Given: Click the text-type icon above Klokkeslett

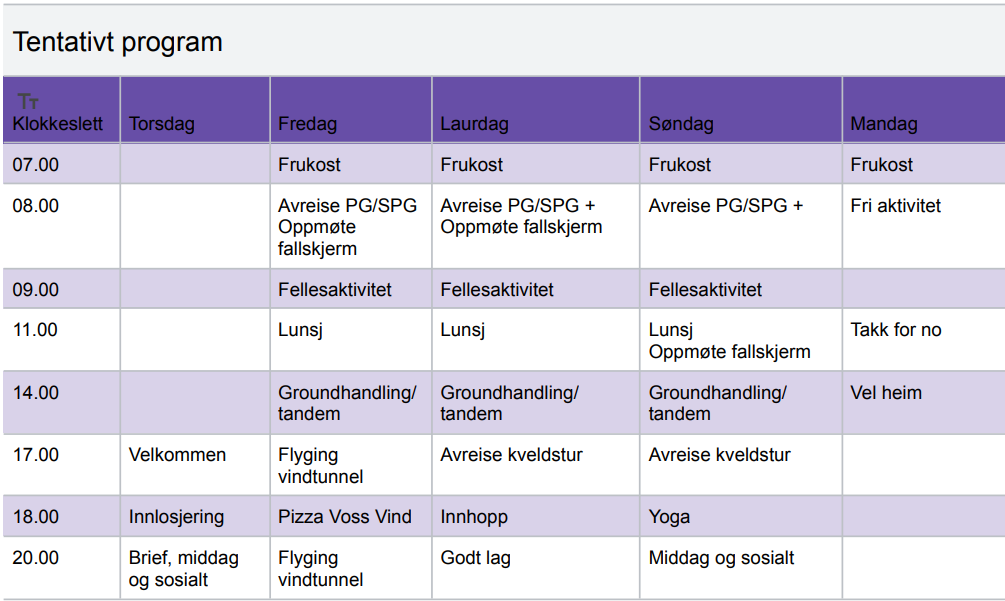Looking at the screenshot, I should [28, 101].
